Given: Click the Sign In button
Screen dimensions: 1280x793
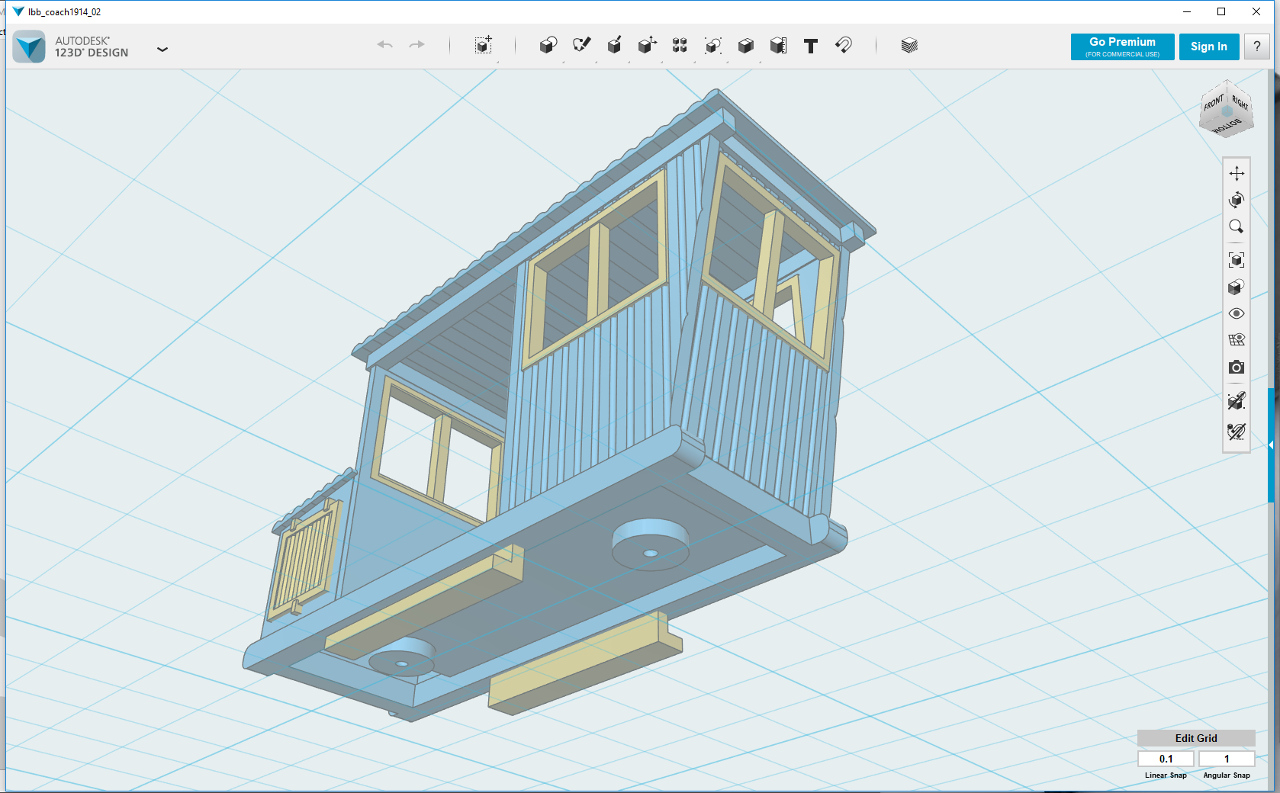Looking at the screenshot, I should point(1209,46).
